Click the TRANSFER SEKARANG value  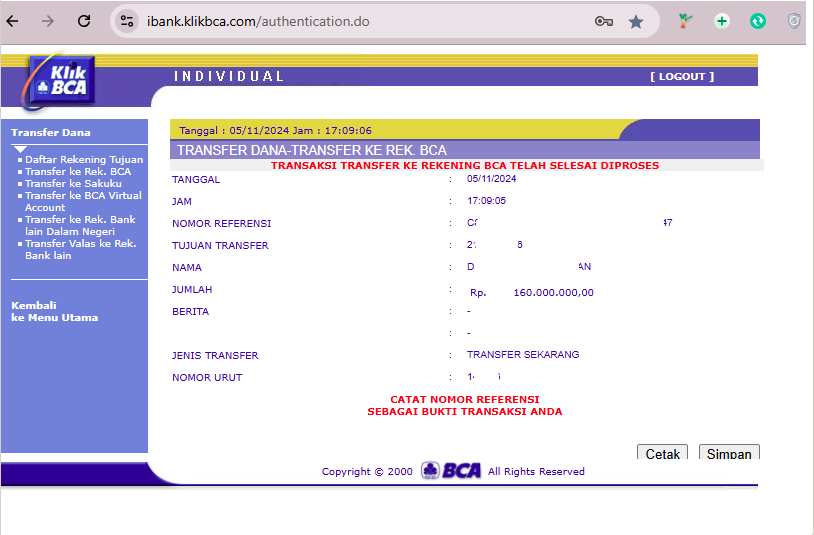click(523, 354)
